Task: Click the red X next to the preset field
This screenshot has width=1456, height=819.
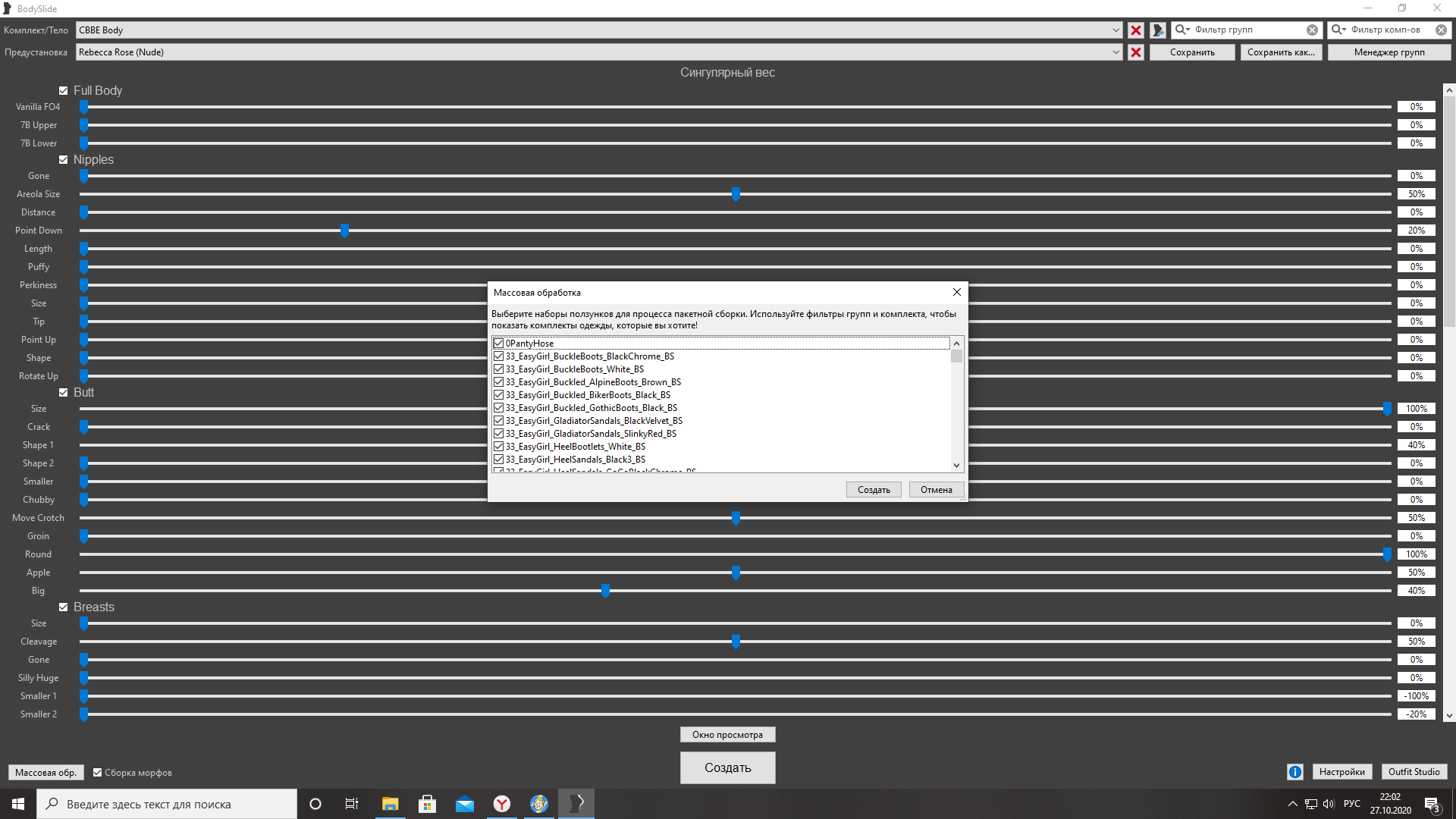Action: 1135,52
